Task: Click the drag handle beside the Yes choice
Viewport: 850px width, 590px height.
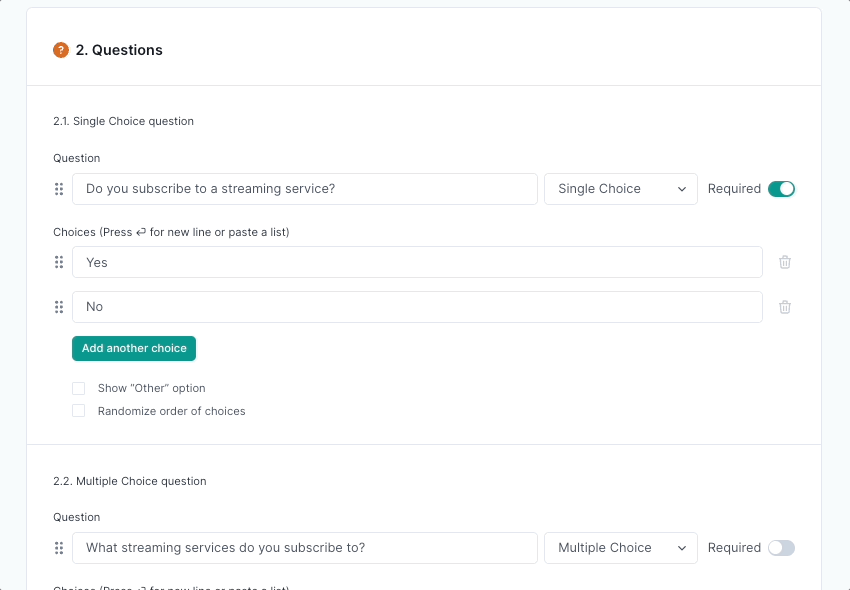Action: point(59,262)
